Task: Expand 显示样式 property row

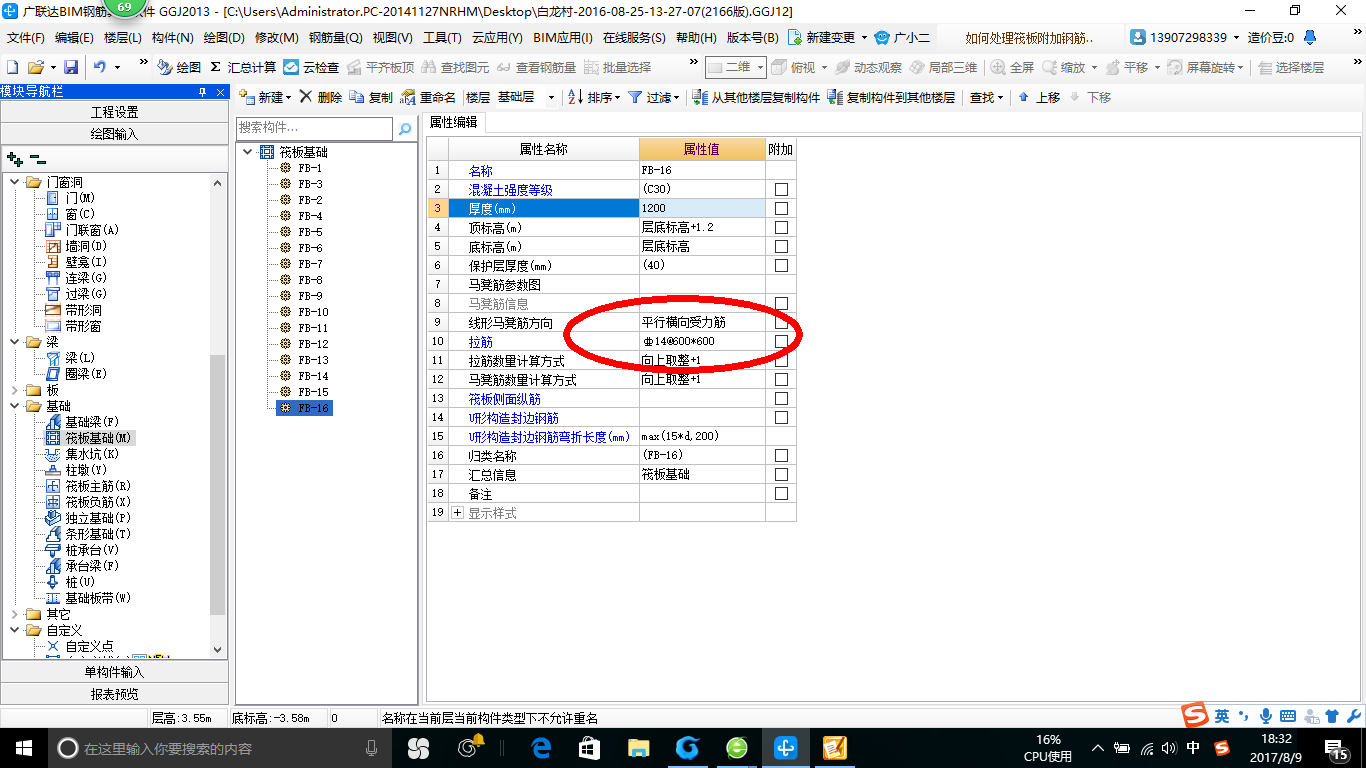Action: (x=458, y=512)
